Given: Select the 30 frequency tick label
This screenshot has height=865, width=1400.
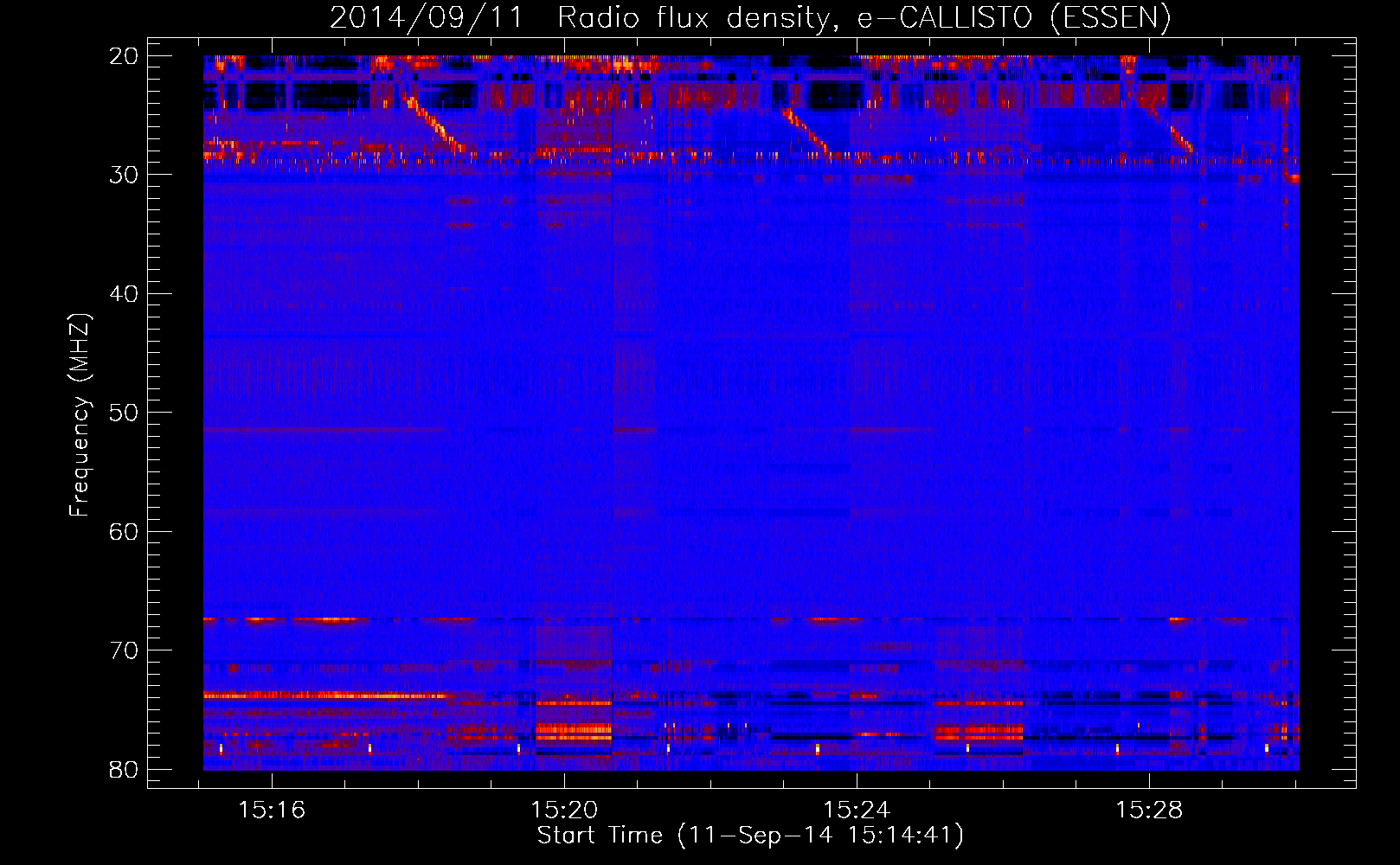Looking at the screenshot, I should [x=124, y=175].
